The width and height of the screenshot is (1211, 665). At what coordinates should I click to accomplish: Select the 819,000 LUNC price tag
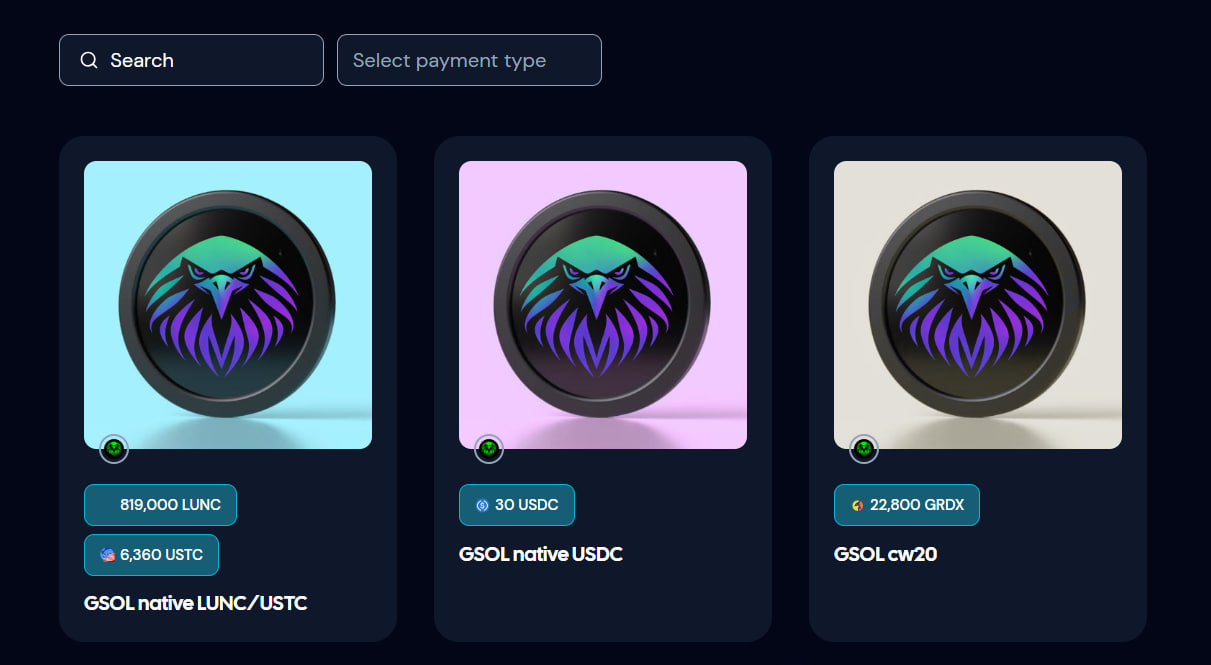click(x=160, y=505)
